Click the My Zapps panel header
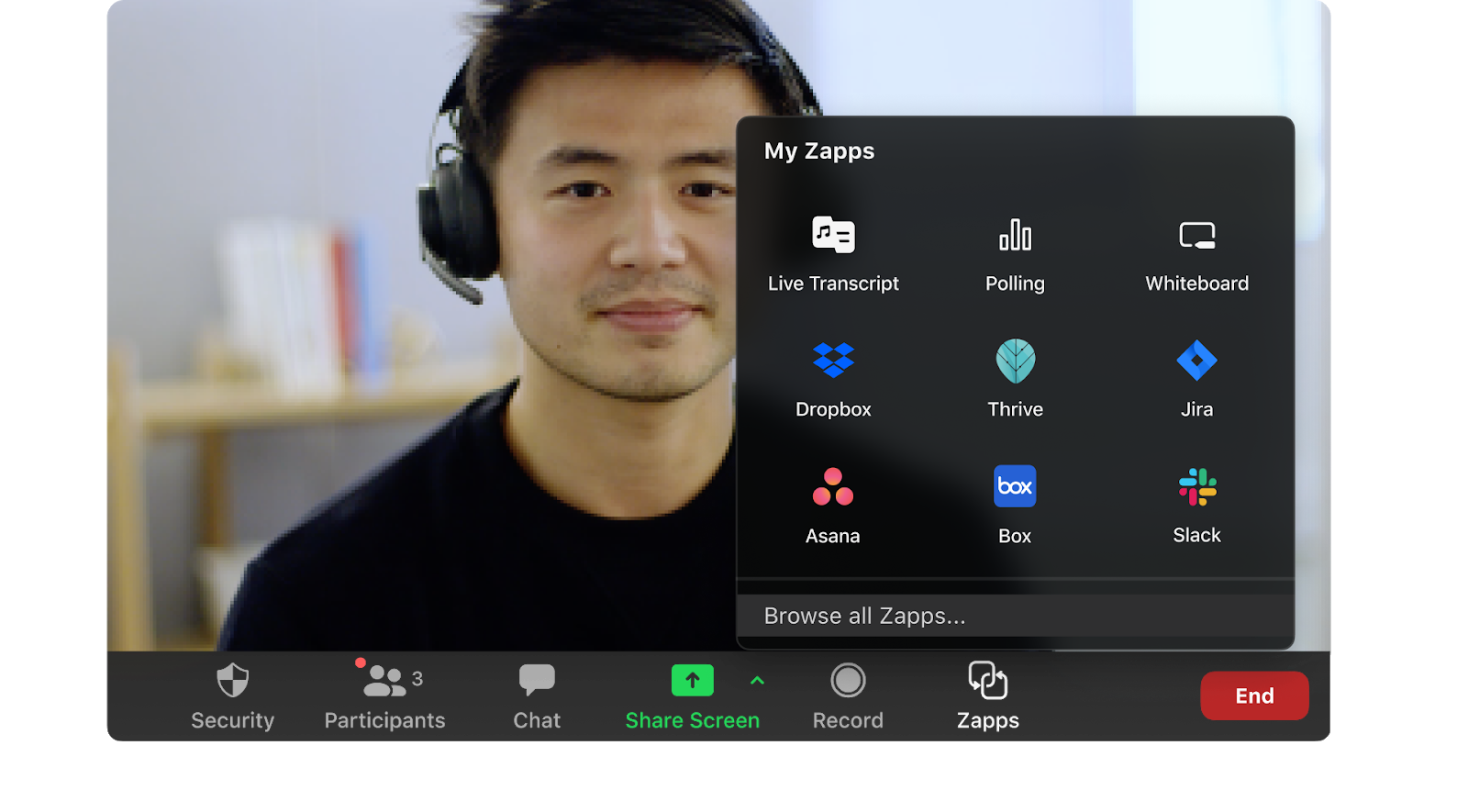1468x812 pixels. tap(819, 151)
